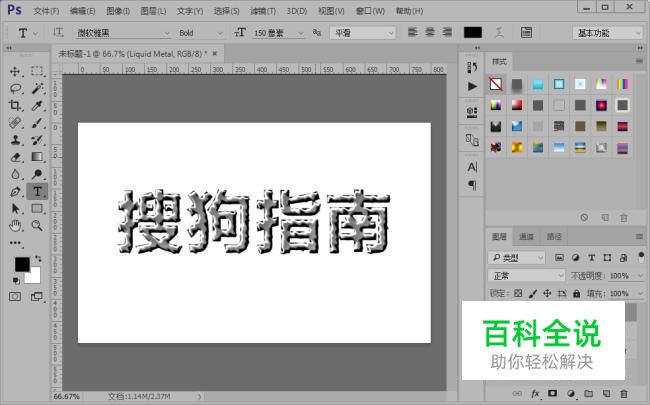Expand the 填充 fill dropdown
650x405 pixels.
640,293
